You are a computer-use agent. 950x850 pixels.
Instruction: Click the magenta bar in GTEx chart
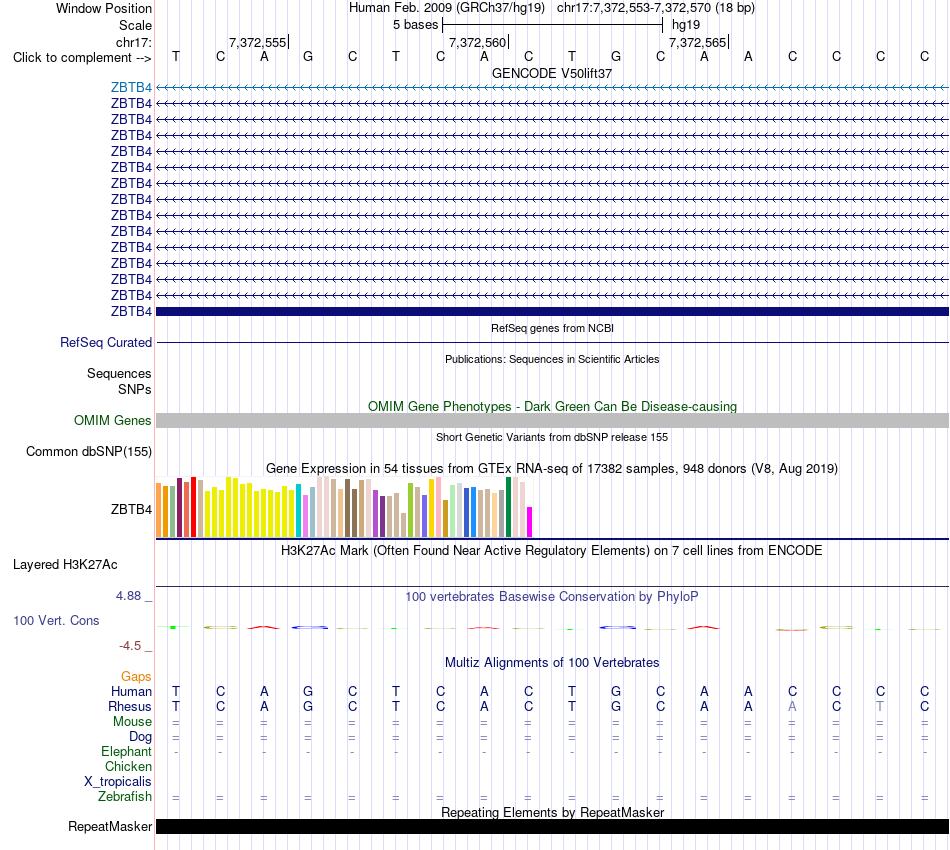pos(530,522)
